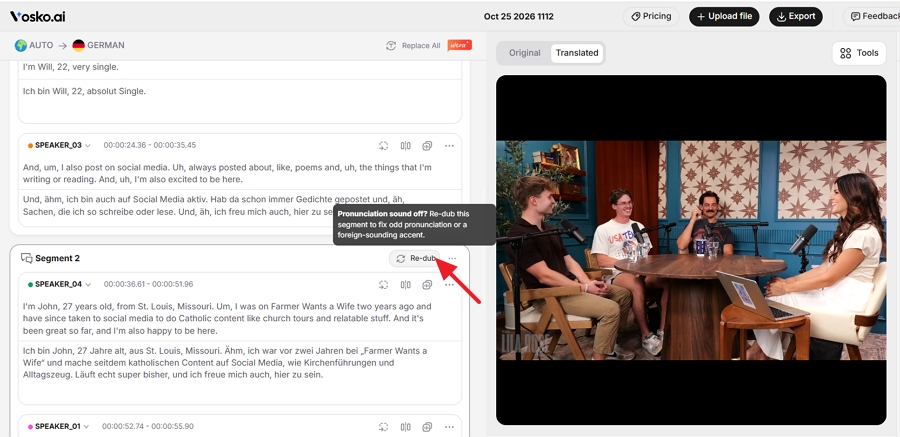Click the Re-dub button for Segment 2
This screenshot has width=900, height=437.
point(415,258)
